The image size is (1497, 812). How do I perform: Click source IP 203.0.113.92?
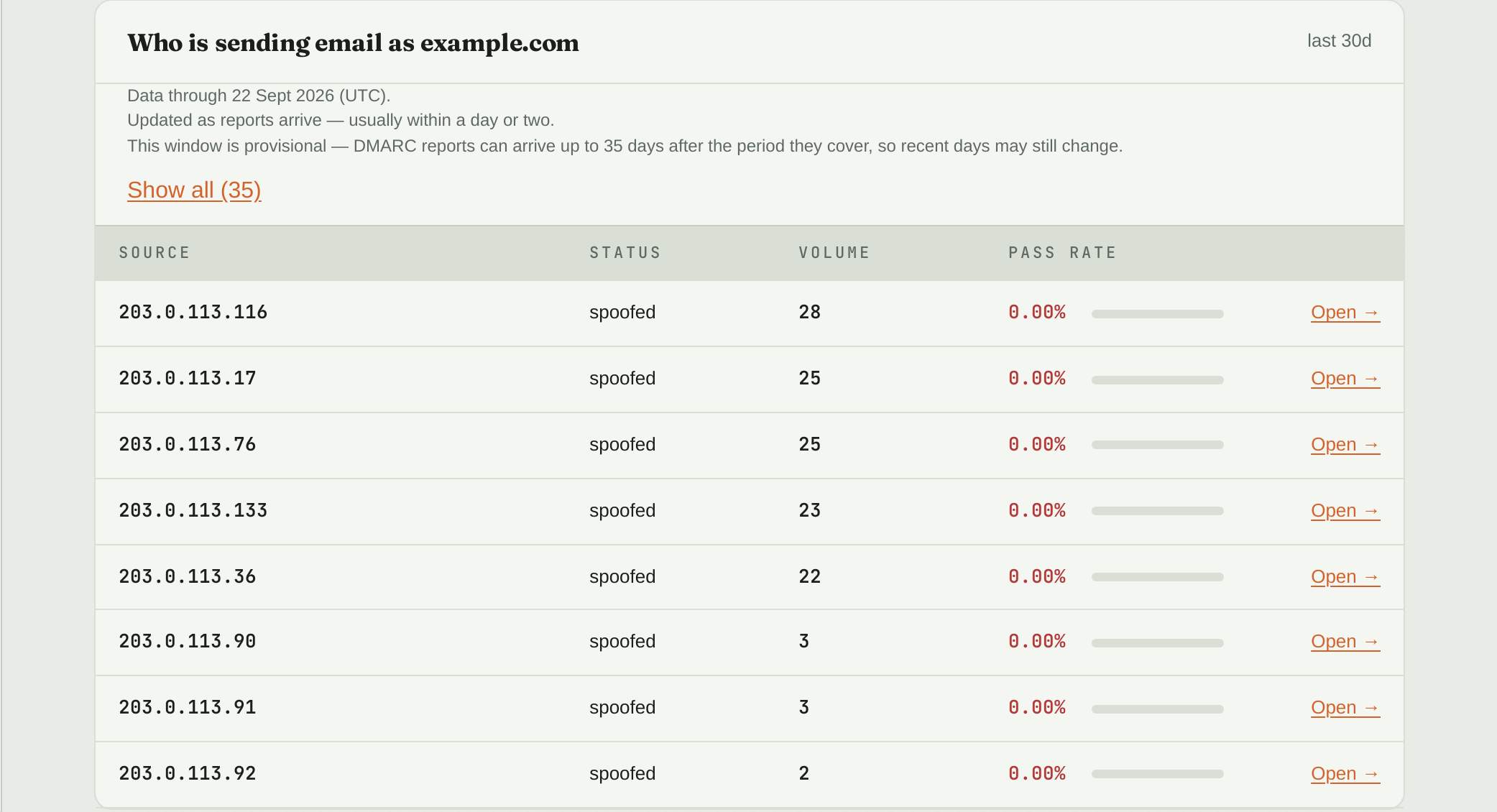187,774
